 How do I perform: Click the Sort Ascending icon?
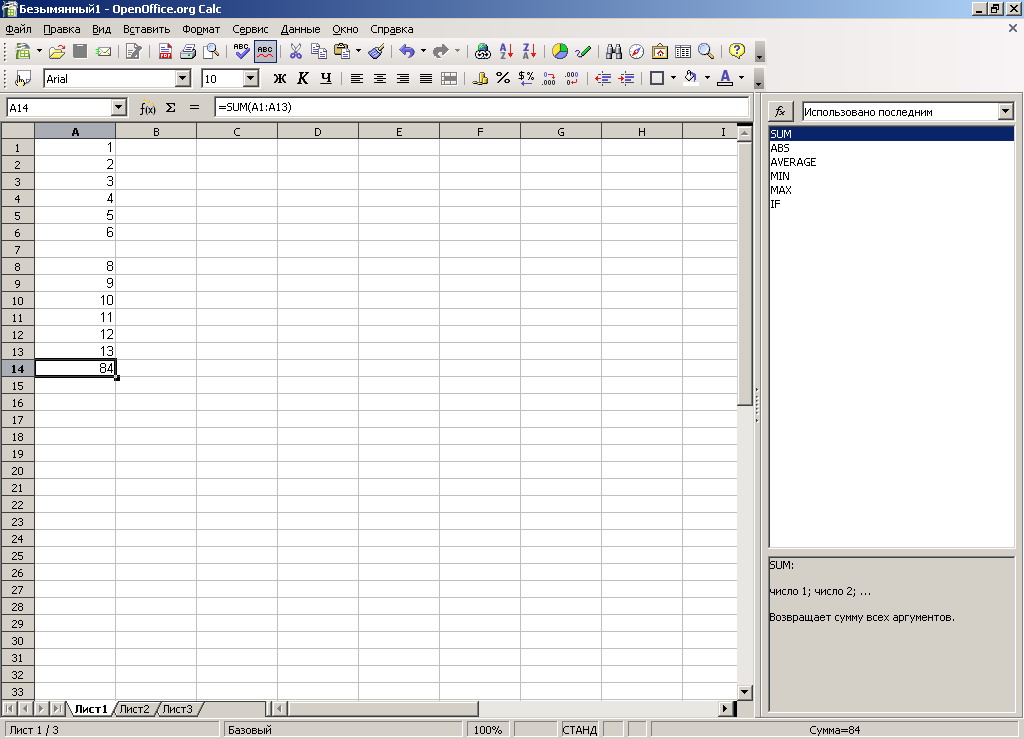[506, 51]
